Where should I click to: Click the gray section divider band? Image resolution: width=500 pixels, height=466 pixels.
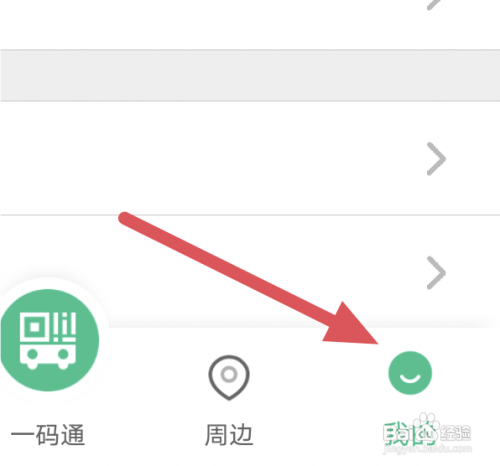[x=250, y=75]
